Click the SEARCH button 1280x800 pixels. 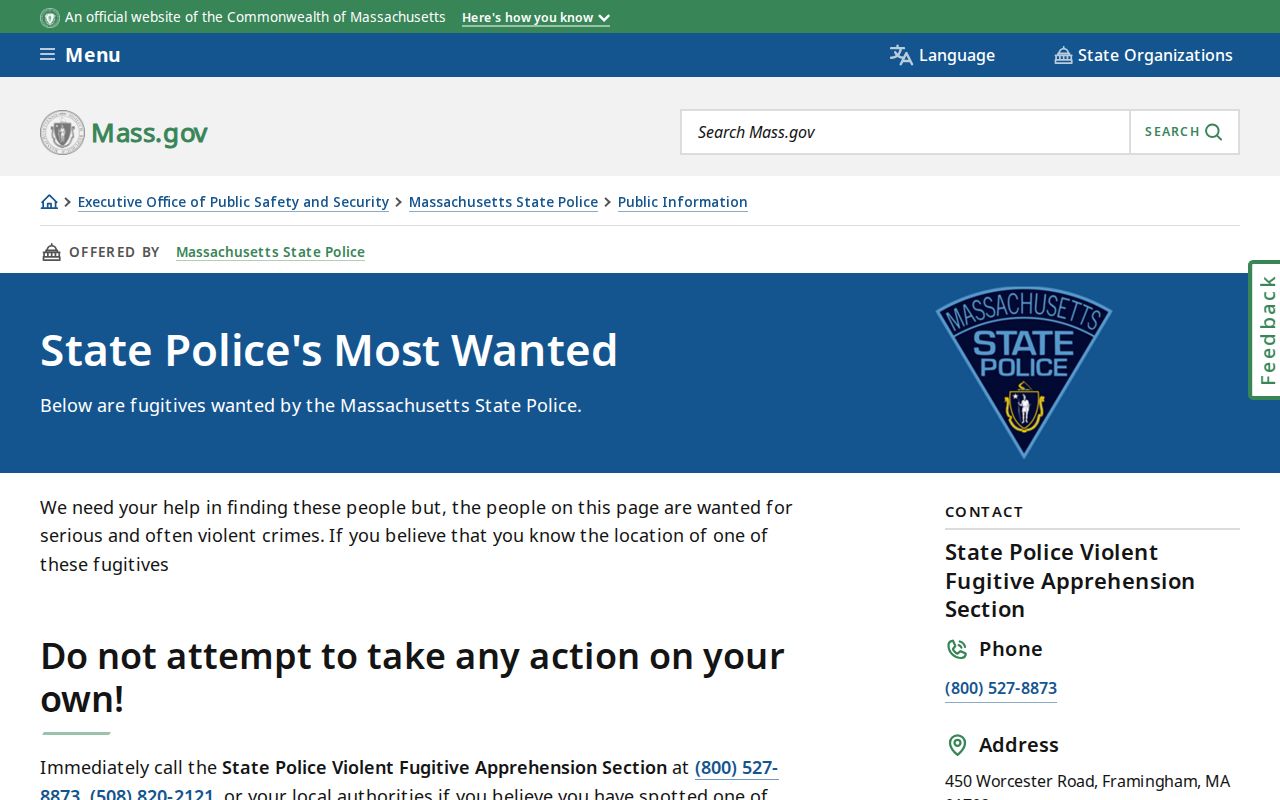coord(1184,132)
